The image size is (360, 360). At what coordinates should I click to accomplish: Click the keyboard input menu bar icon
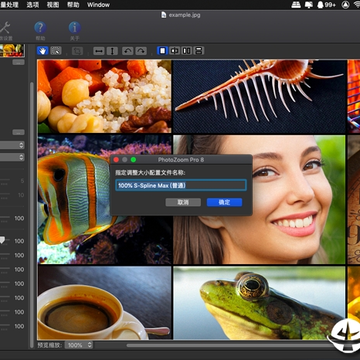tap(296, 5)
